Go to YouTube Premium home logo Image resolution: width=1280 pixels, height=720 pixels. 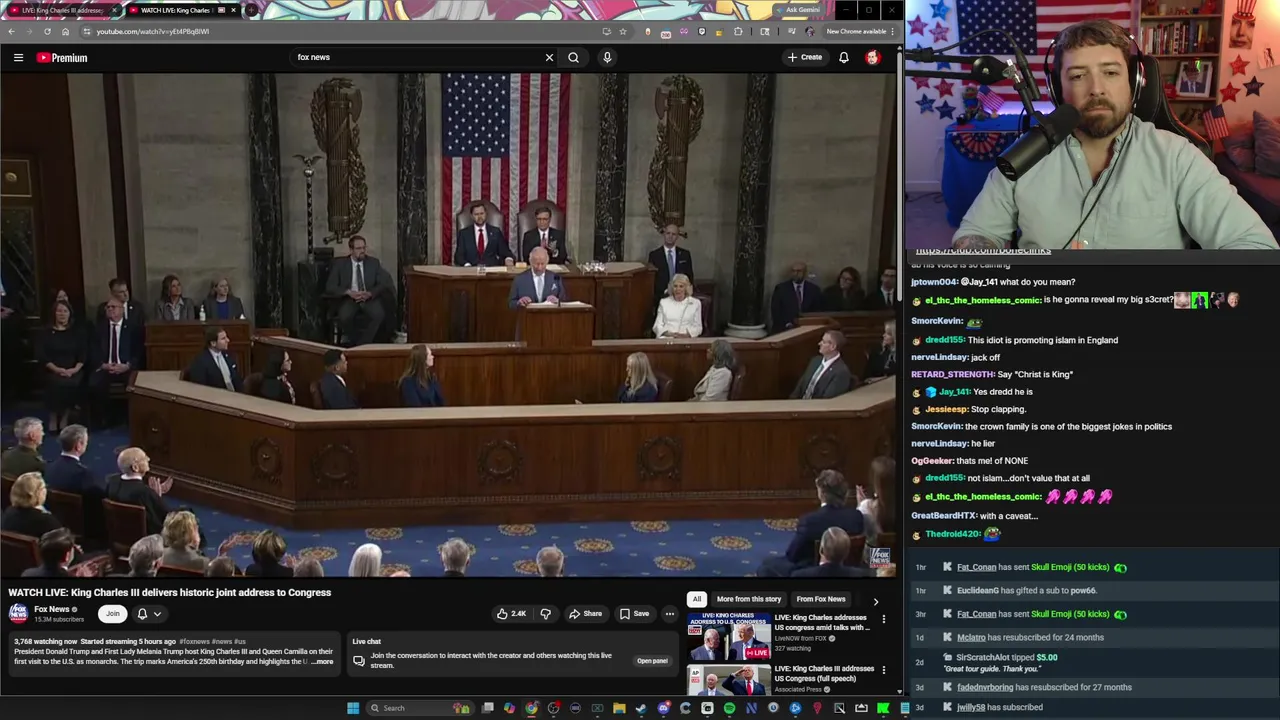(62, 58)
